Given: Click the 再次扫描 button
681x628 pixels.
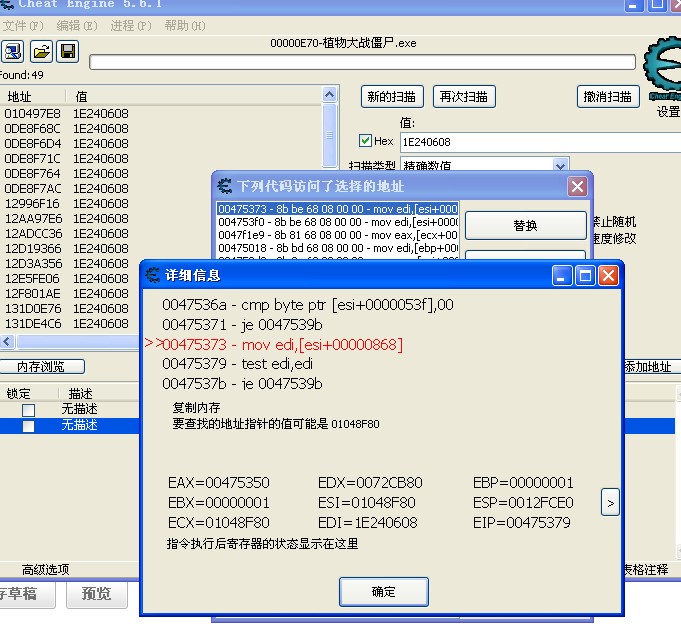Looking at the screenshot, I should pos(464,96).
